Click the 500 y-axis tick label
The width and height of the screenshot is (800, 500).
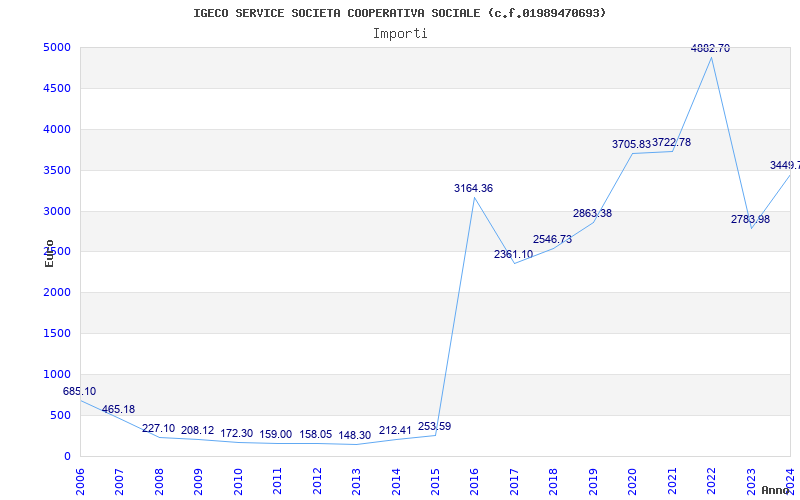click(x=61, y=415)
